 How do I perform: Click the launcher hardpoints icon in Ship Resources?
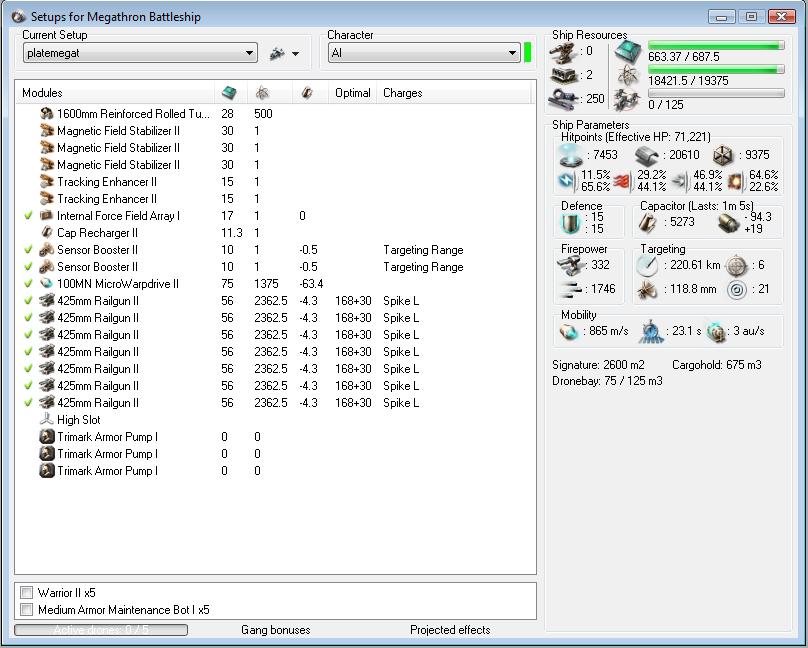563,75
